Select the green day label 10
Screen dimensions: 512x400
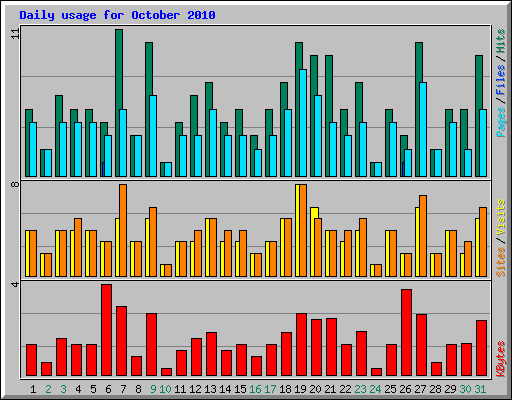pyautogui.click(x=165, y=389)
